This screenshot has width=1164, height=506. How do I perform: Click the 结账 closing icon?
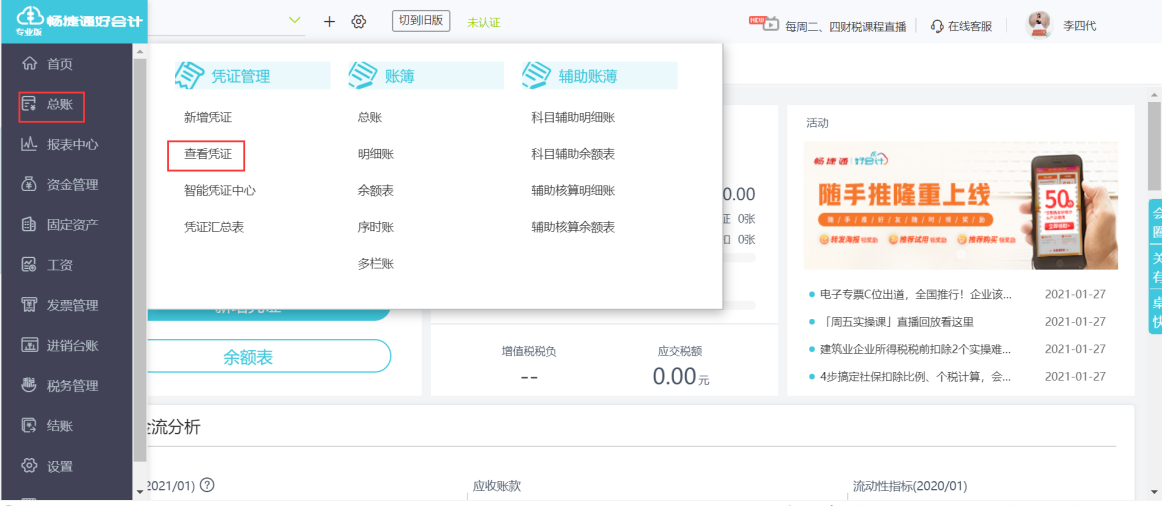[30, 426]
